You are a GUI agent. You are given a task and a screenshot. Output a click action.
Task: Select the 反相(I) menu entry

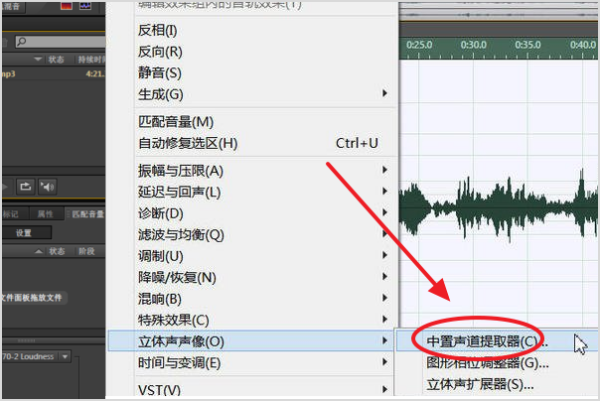pos(264,30)
